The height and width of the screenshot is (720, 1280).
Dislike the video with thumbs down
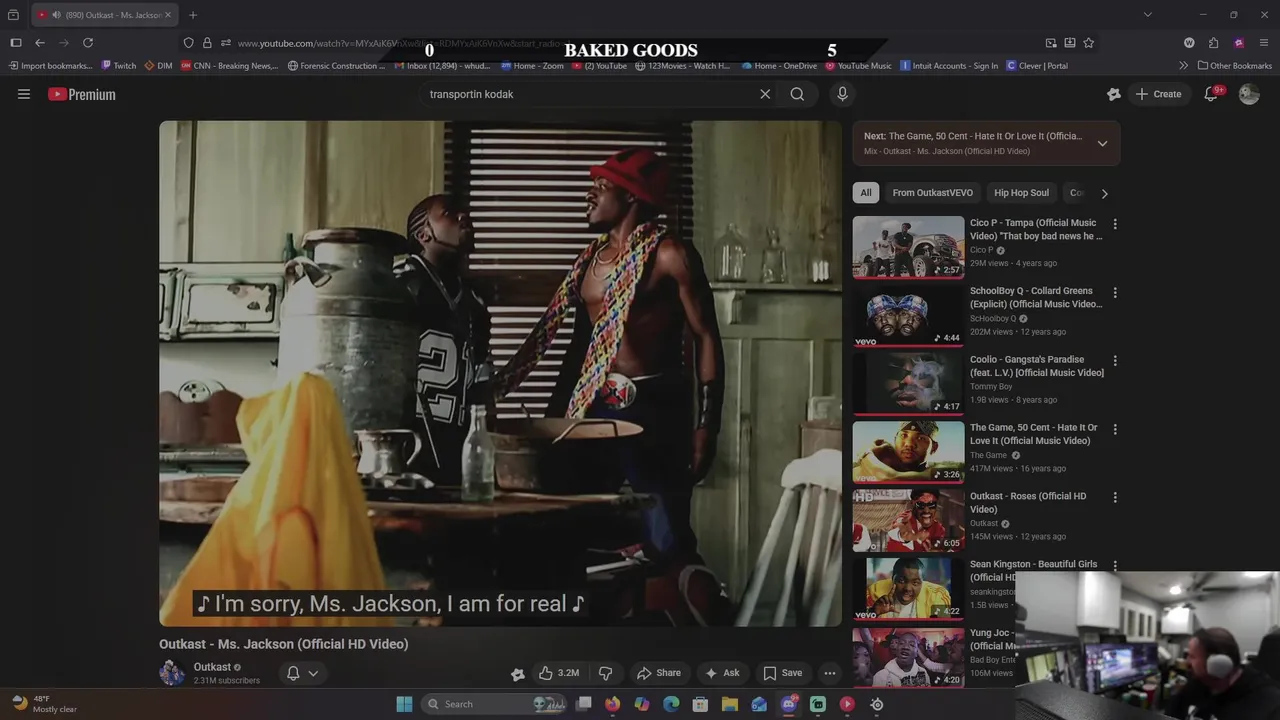coord(605,673)
